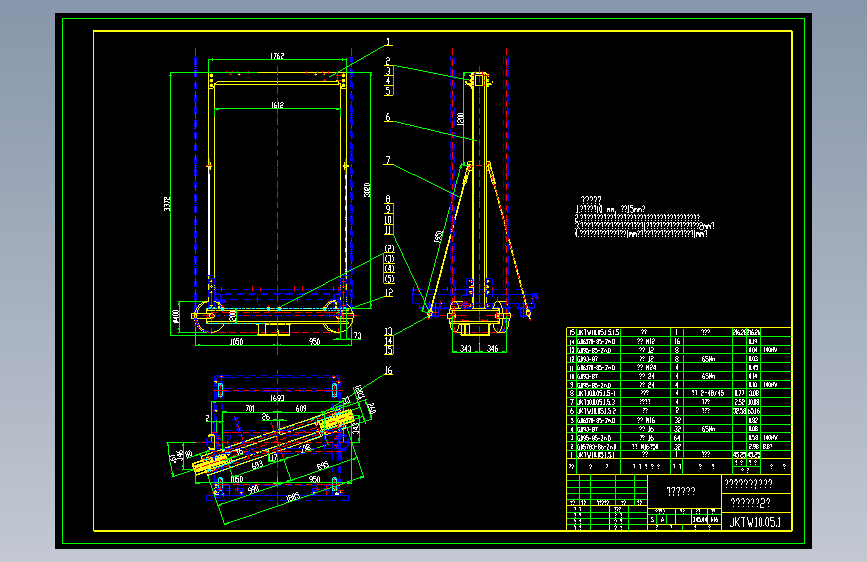The width and height of the screenshot is (867, 562).
Task: Select balloon callout number 16
Action: 388,370
